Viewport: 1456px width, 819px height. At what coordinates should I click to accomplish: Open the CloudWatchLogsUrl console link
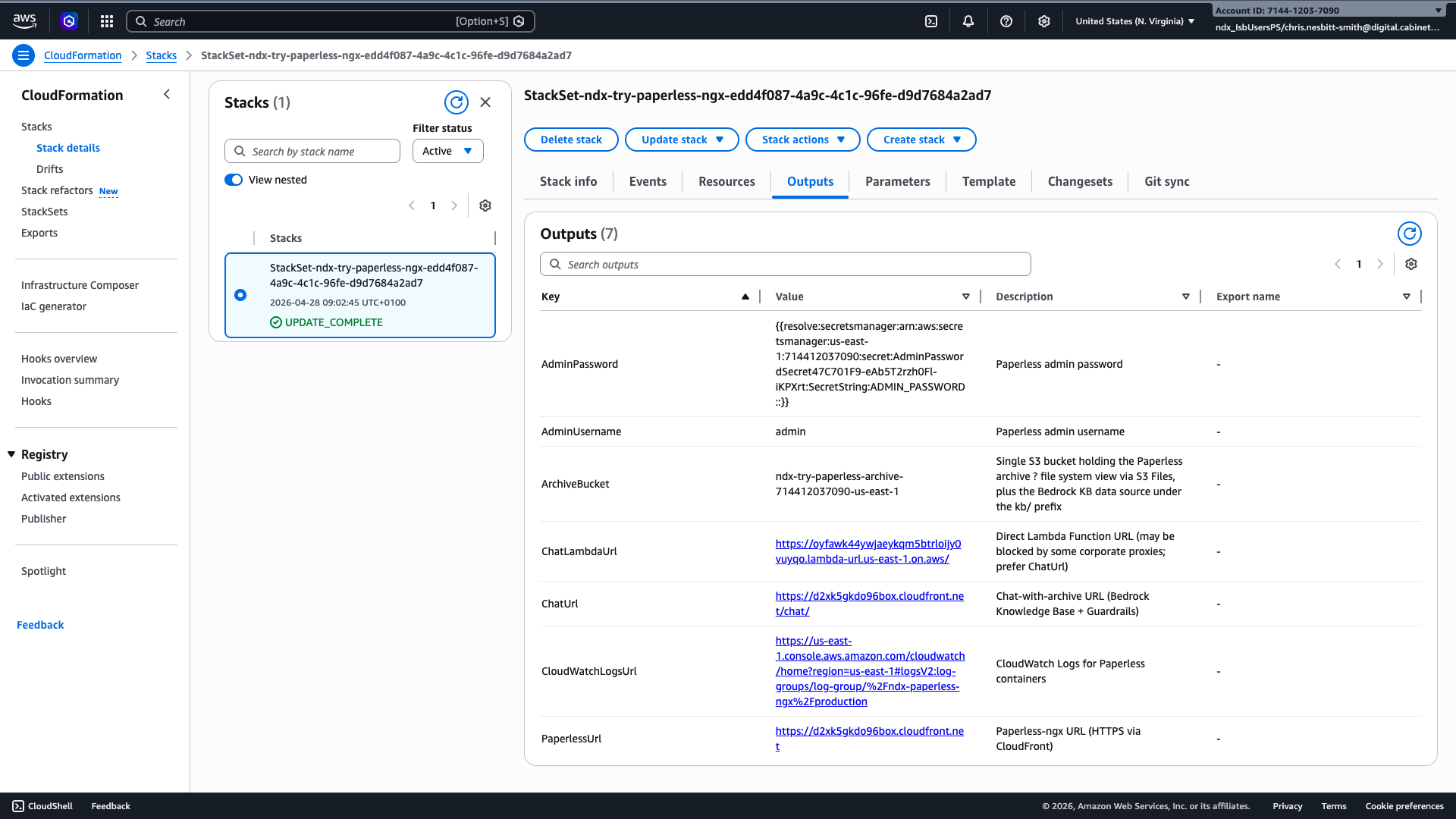tap(870, 671)
